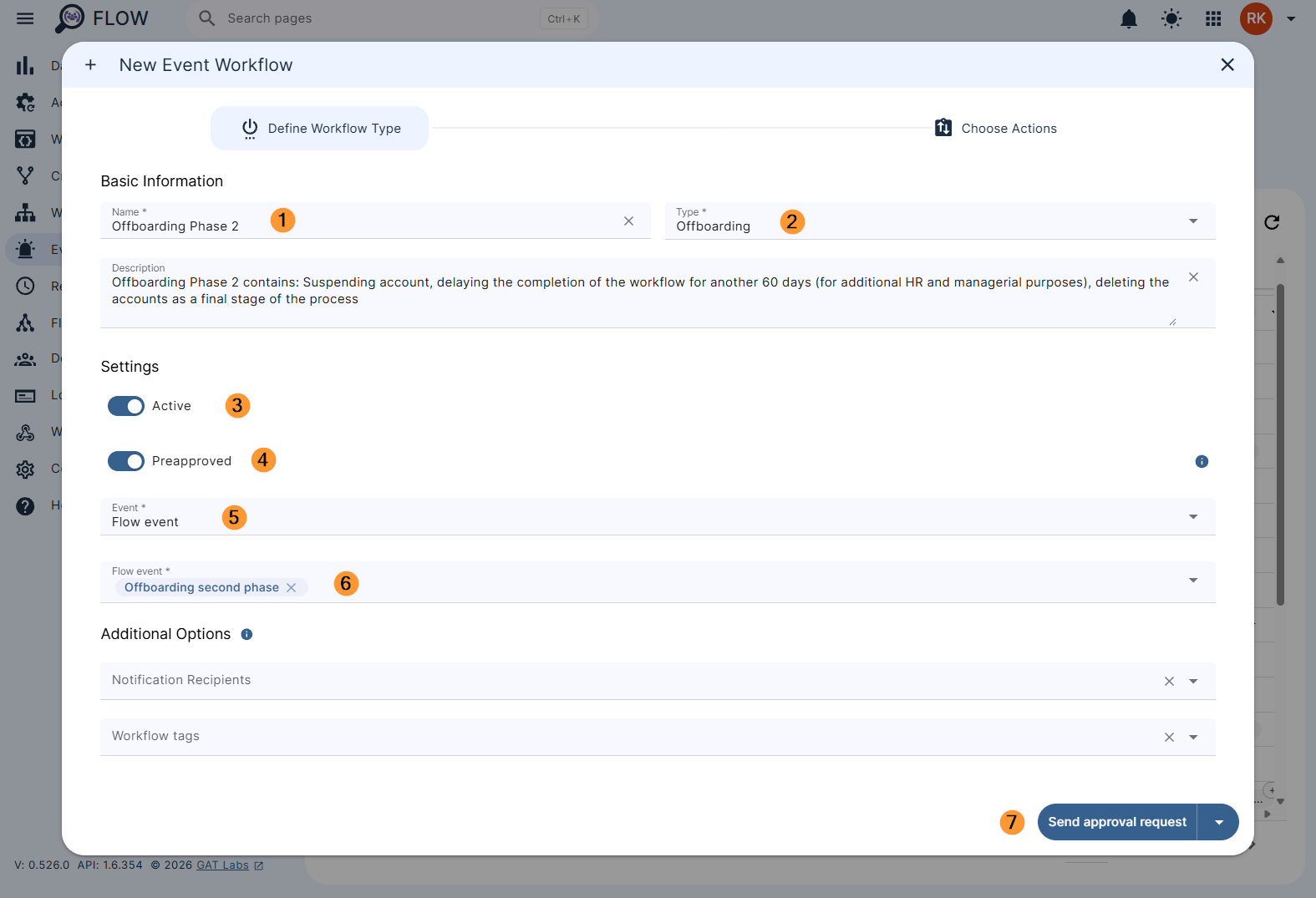Clear the Name field with X
1316x898 pixels.
pyautogui.click(x=628, y=221)
